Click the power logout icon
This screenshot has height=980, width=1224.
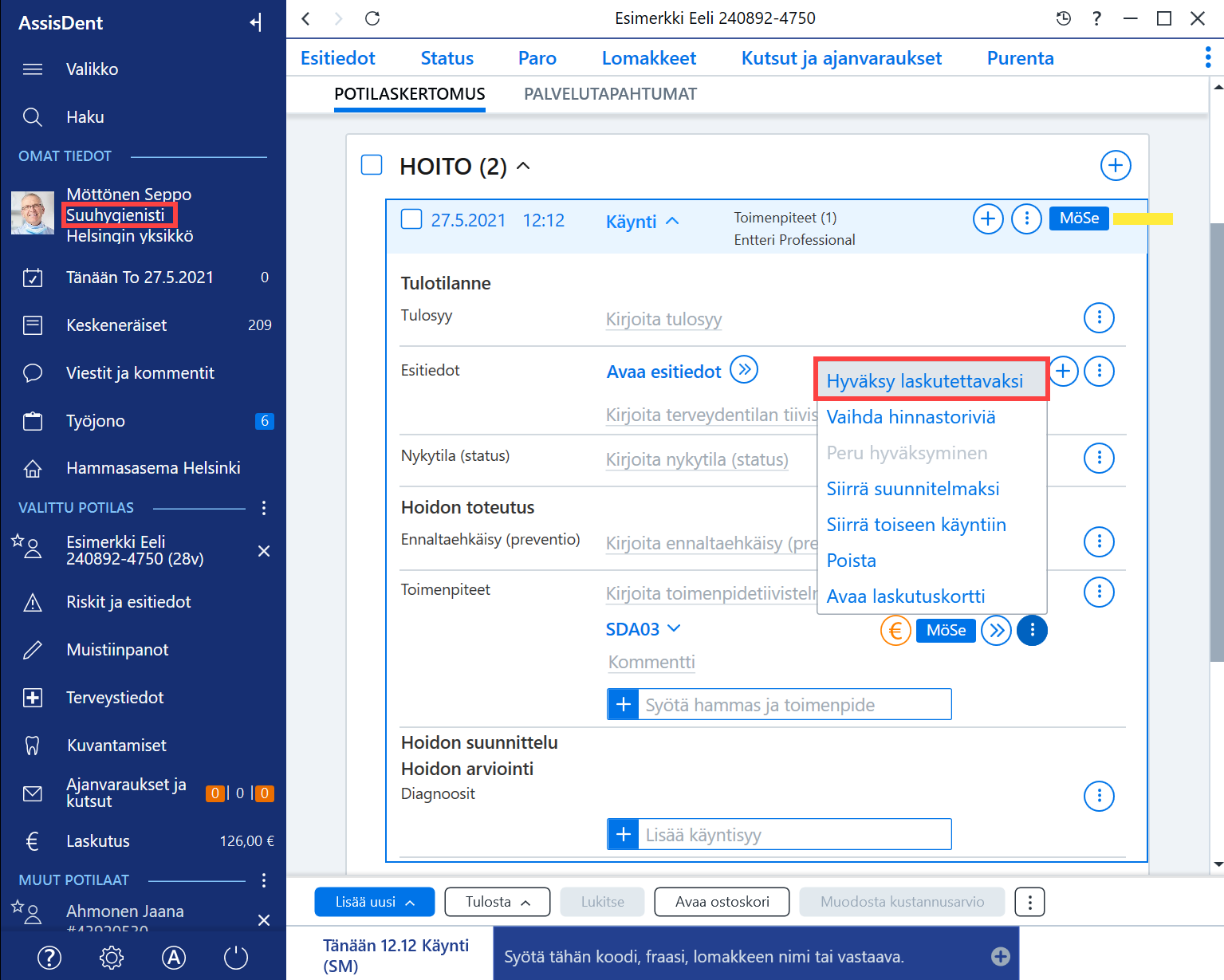pos(236,958)
